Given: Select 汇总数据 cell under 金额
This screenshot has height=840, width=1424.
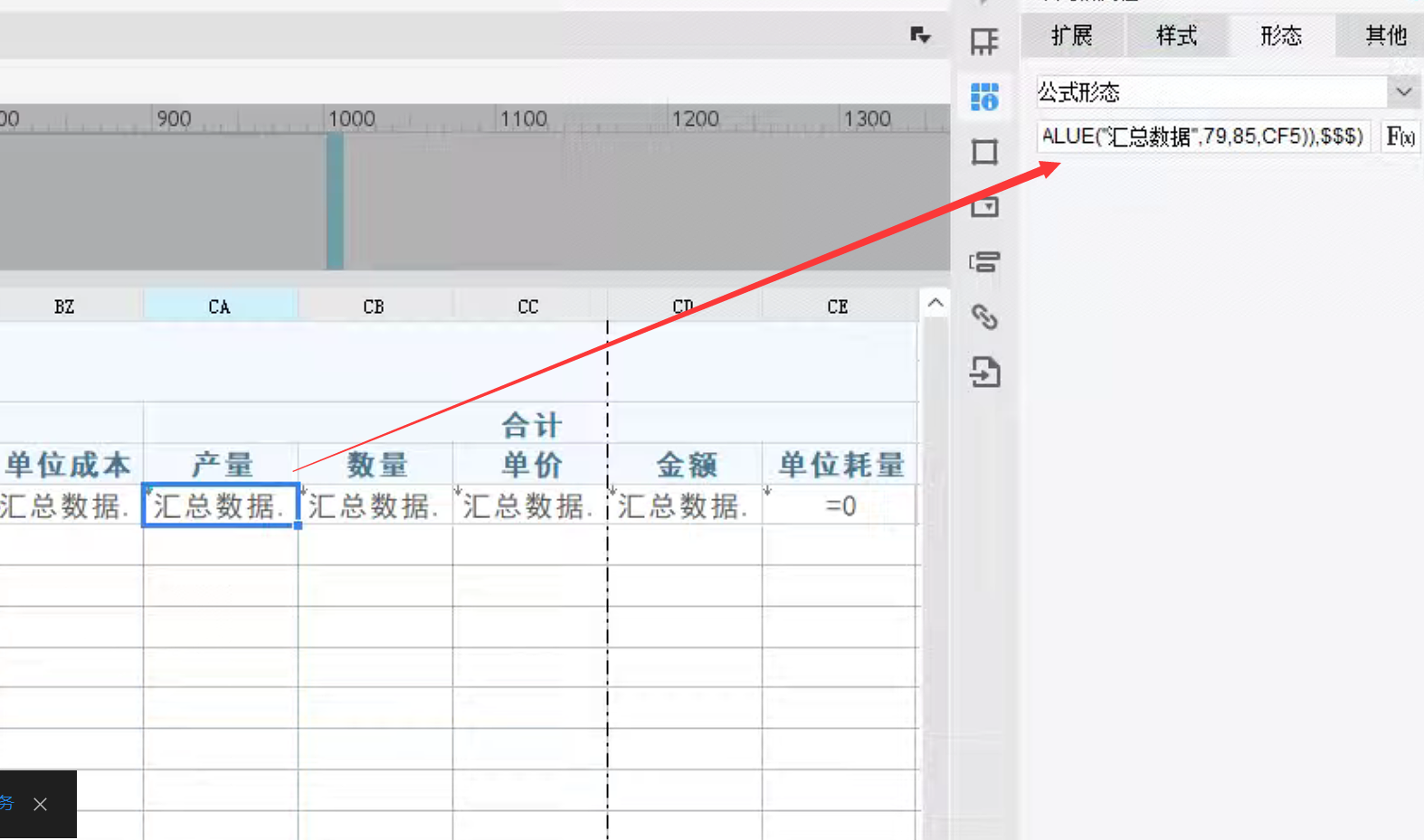Looking at the screenshot, I should coord(685,505).
